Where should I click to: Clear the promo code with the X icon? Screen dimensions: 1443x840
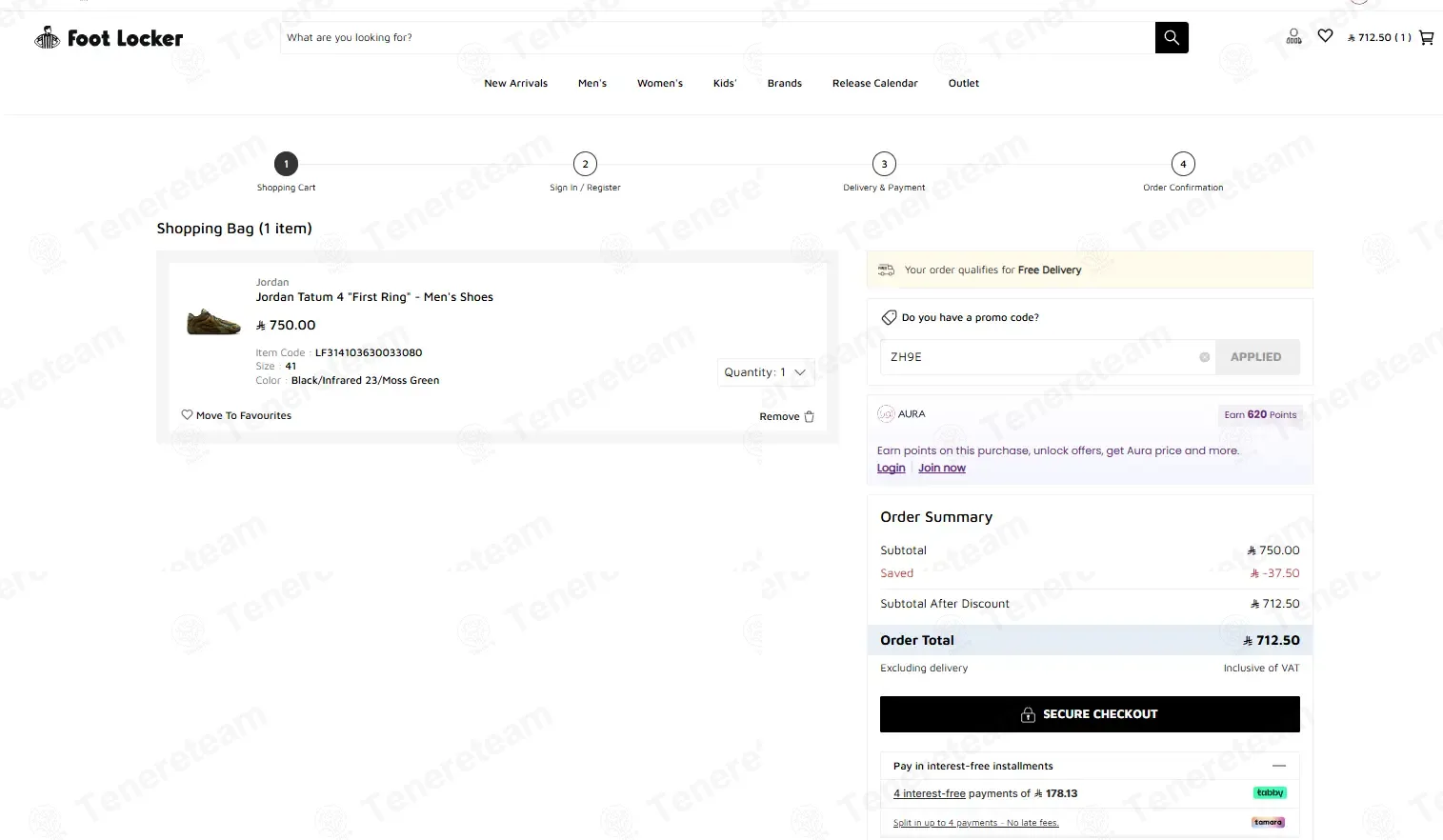[1204, 357]
